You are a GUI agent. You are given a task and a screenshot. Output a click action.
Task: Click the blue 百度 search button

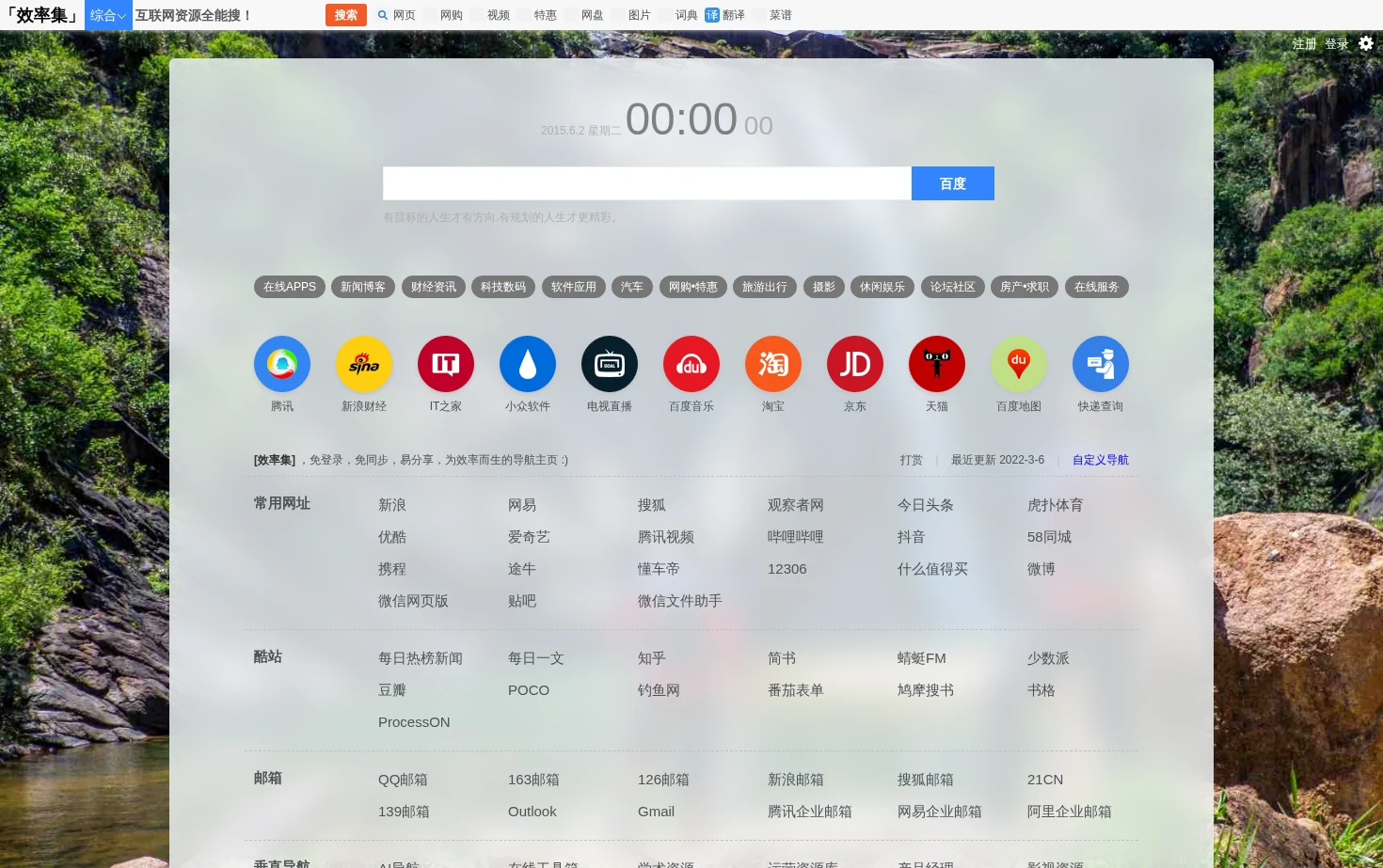953,183
